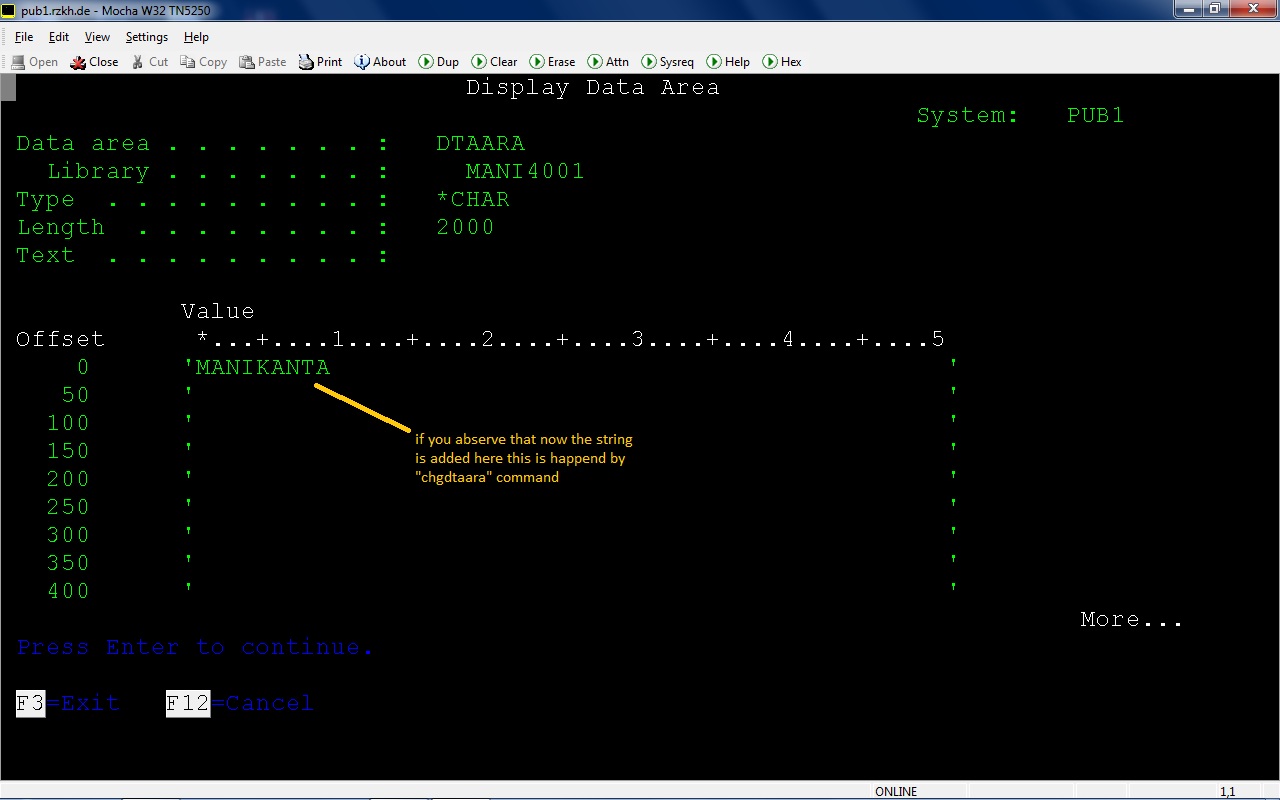Image resolution: width=1280 pixels, height=800 pixels.
Task: Click the Print toolbar icon
Action: click(319, 61)
